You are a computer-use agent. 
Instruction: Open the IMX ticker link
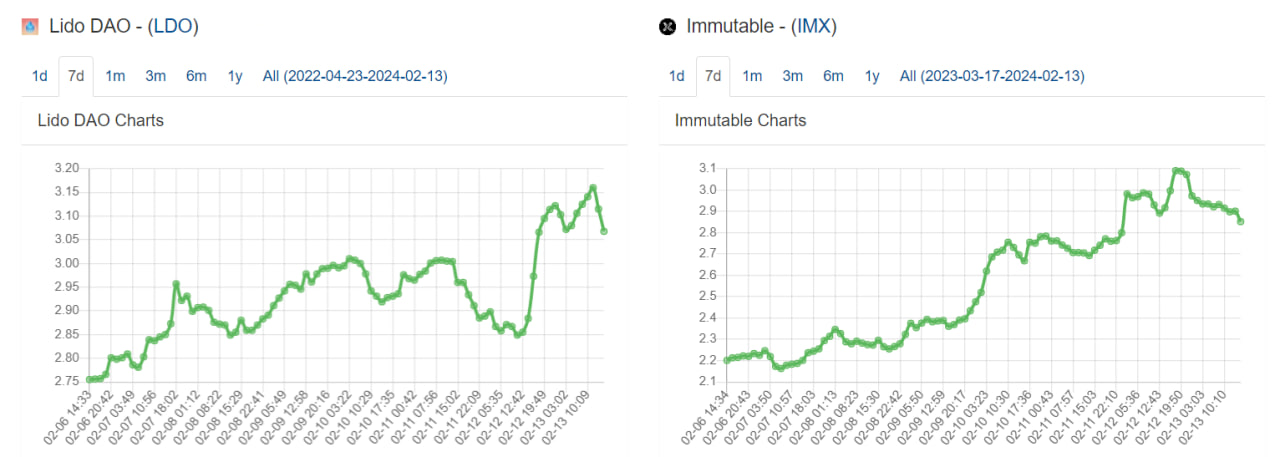(x=813, y=27)
